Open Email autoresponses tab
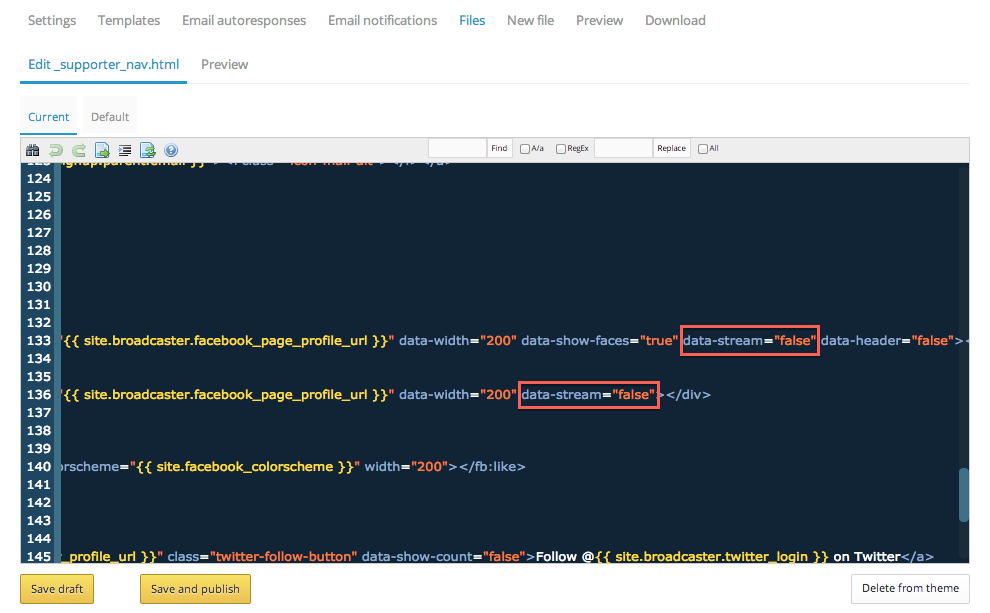990x613 pixels. tap(244, 21)
